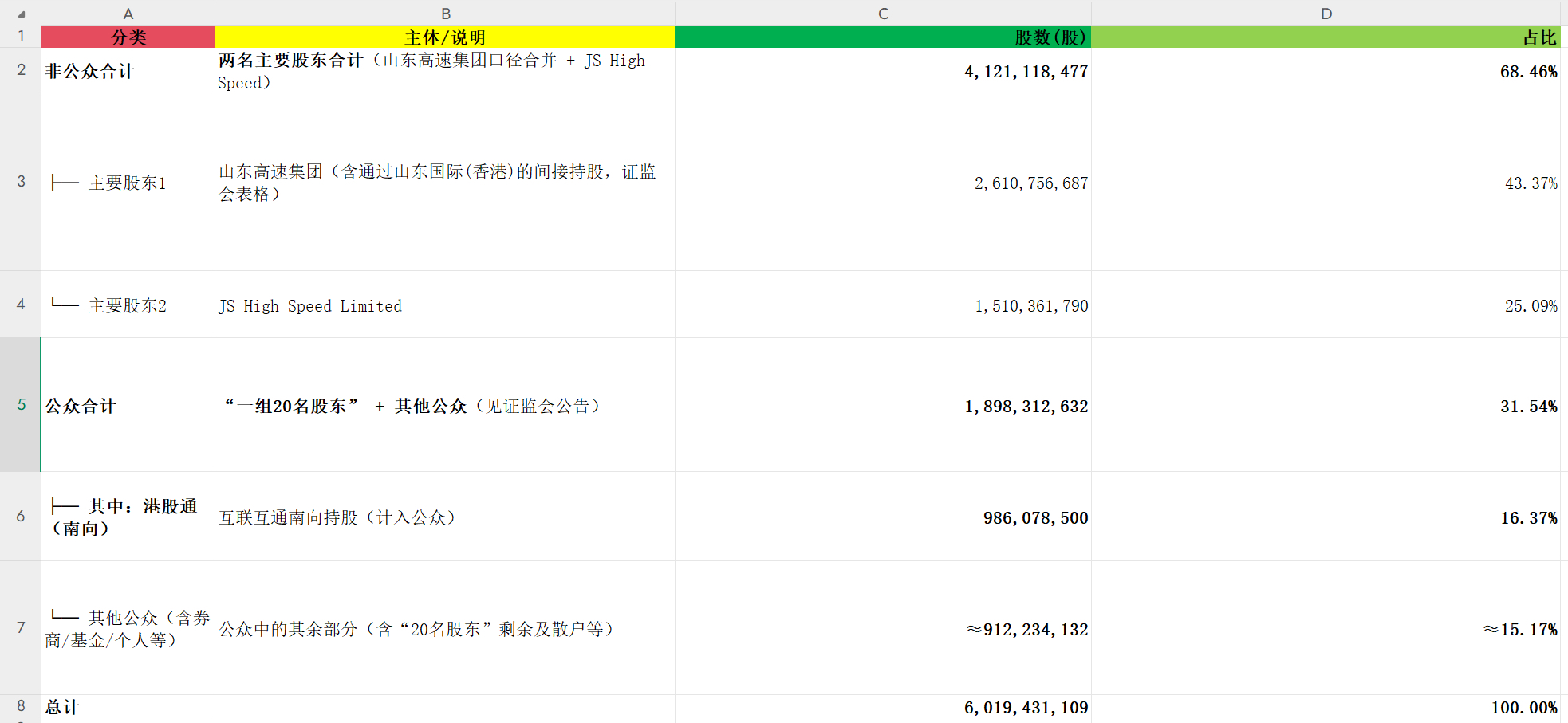
Task: Select the 总计 cell
Action: coord(128,707)
